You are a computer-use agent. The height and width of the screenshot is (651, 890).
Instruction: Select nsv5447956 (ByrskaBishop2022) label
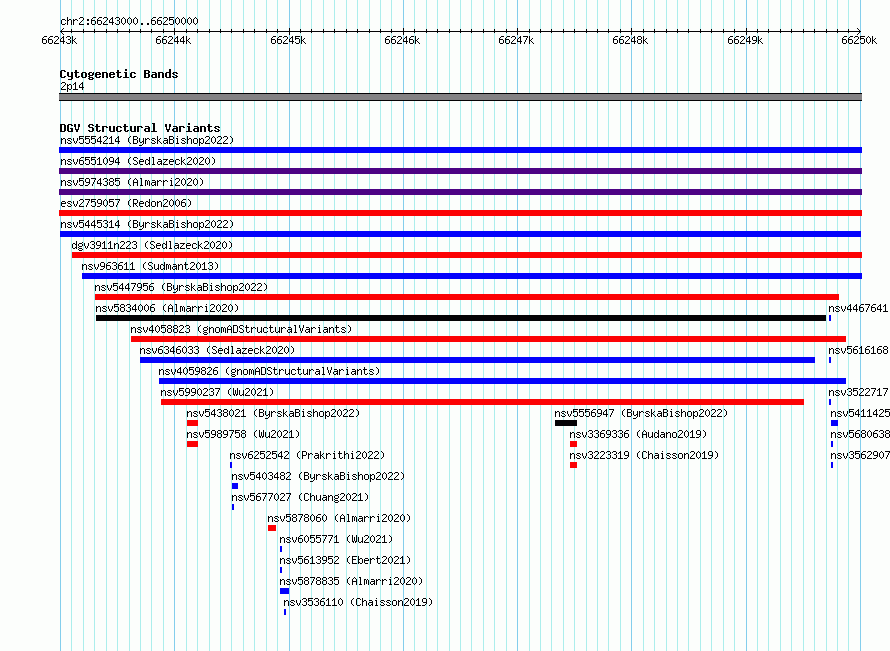point(181,287)
